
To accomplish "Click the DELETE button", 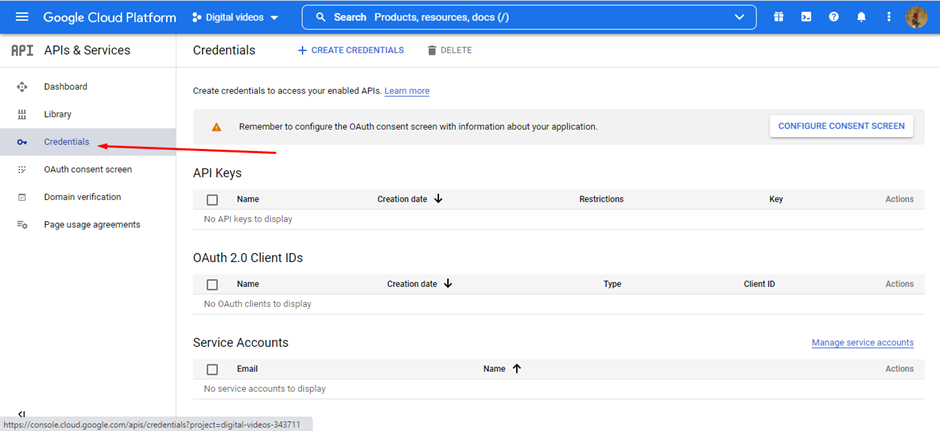I will [450, 50].
